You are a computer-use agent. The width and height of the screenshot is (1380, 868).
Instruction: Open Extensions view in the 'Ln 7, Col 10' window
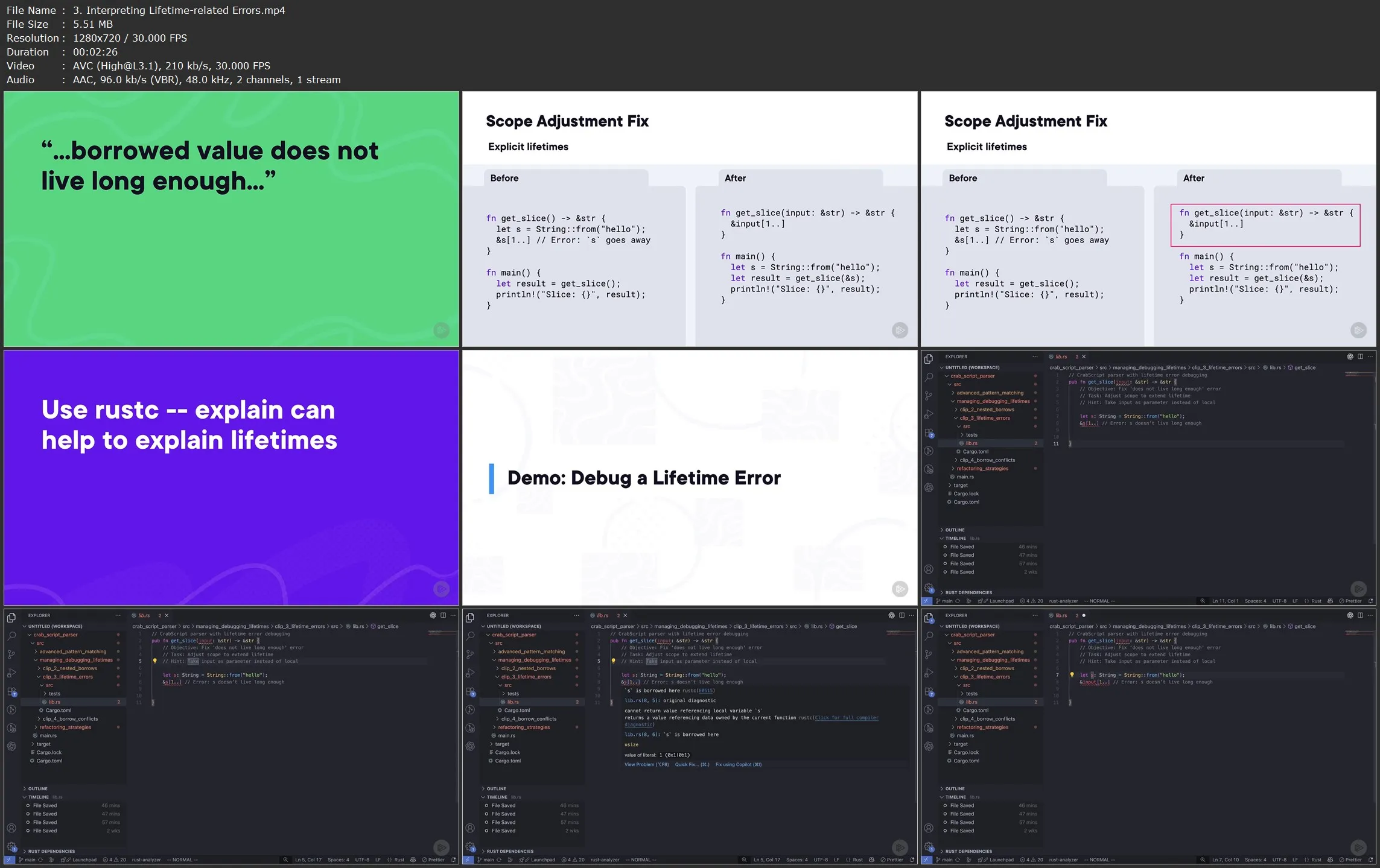[x=929, y=691]
